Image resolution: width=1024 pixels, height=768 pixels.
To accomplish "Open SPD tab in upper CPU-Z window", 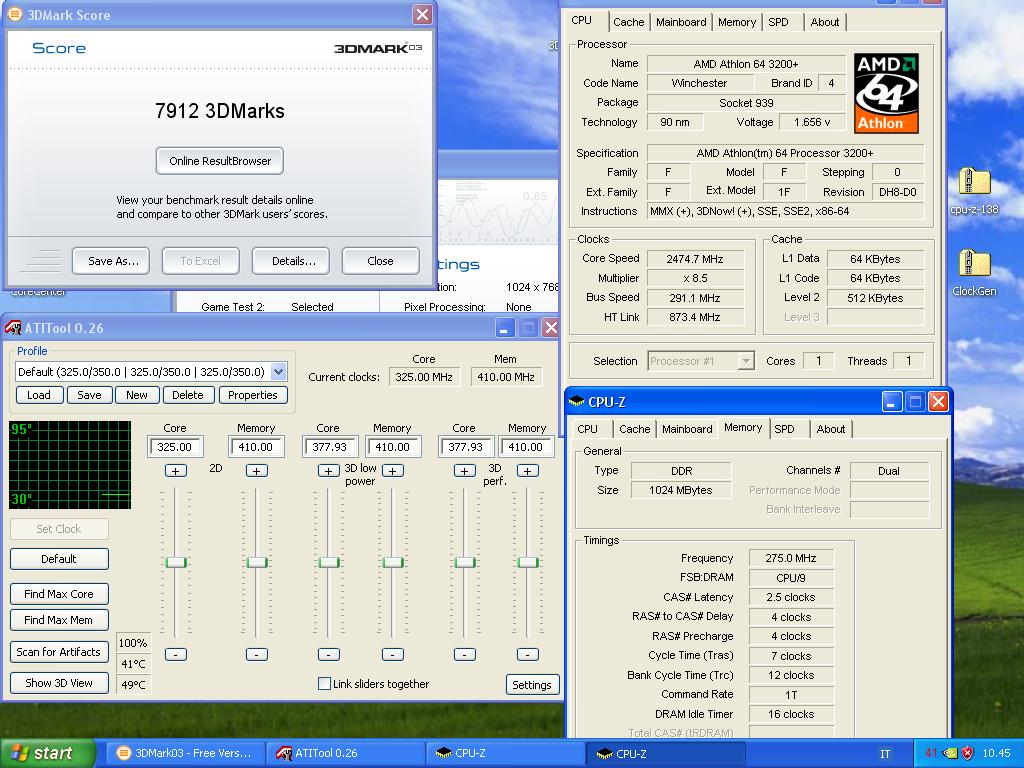I will click(778, 22).
